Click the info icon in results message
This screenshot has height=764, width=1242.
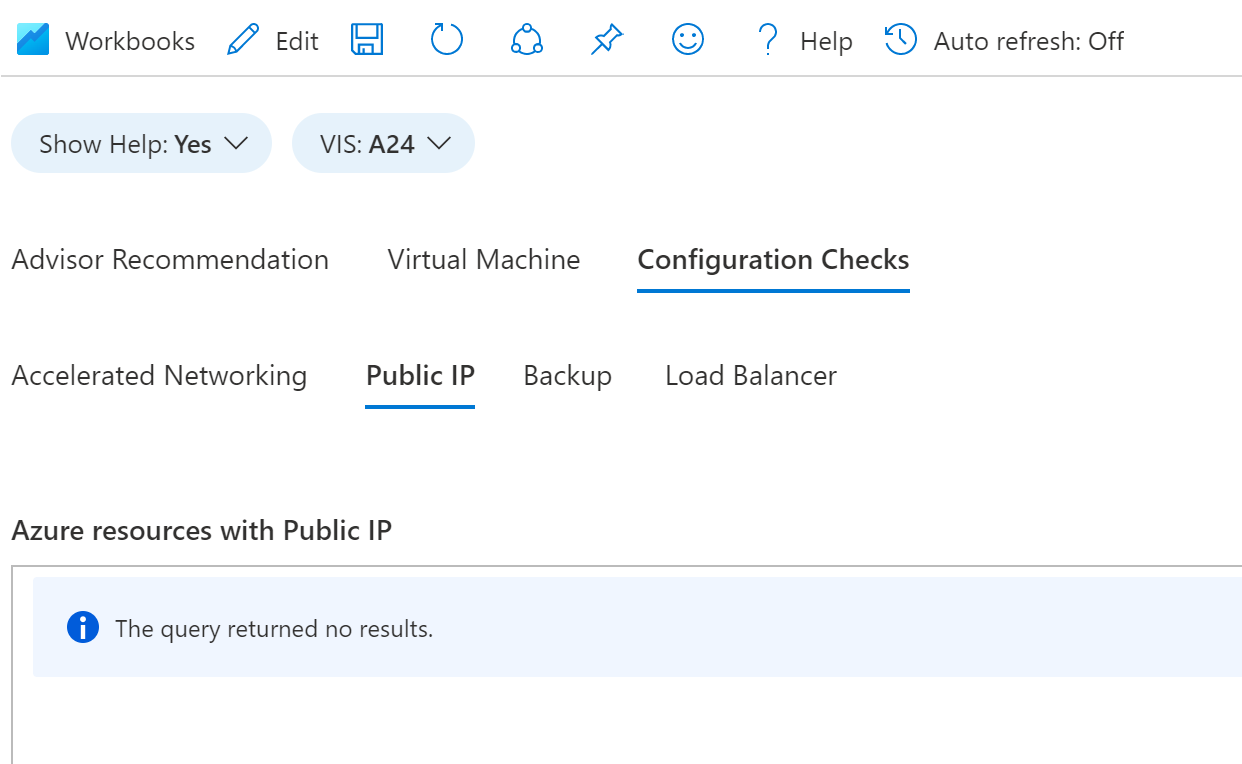tap(83, 628)
